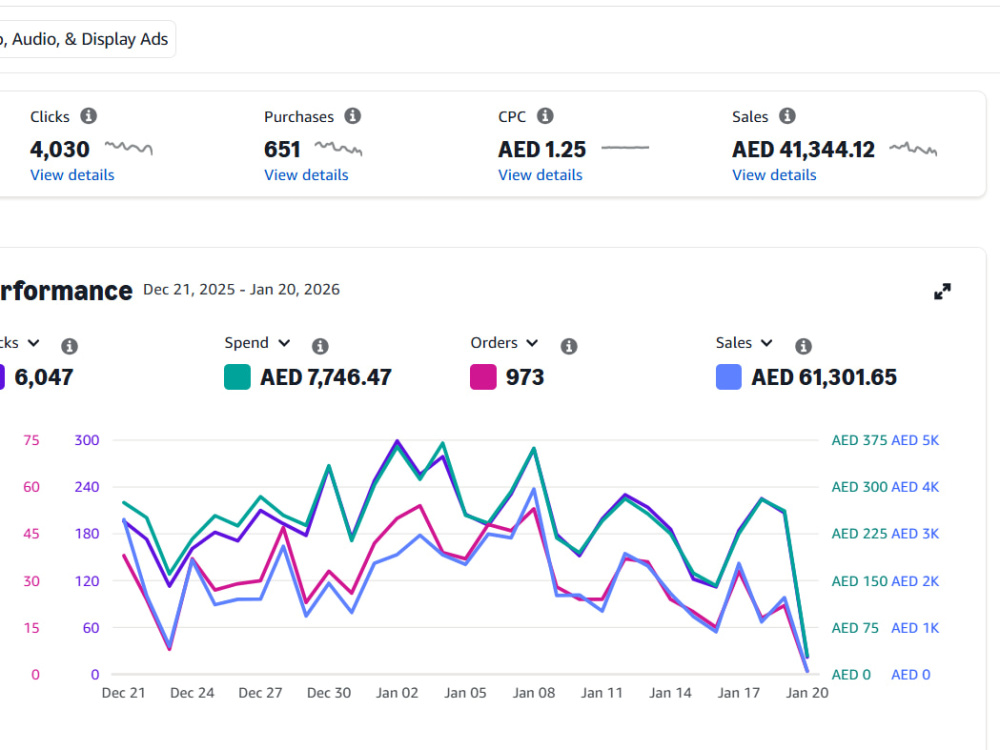Open the Spend metric dropdown
Screen dimensions: 1000x750
point(257,343)
